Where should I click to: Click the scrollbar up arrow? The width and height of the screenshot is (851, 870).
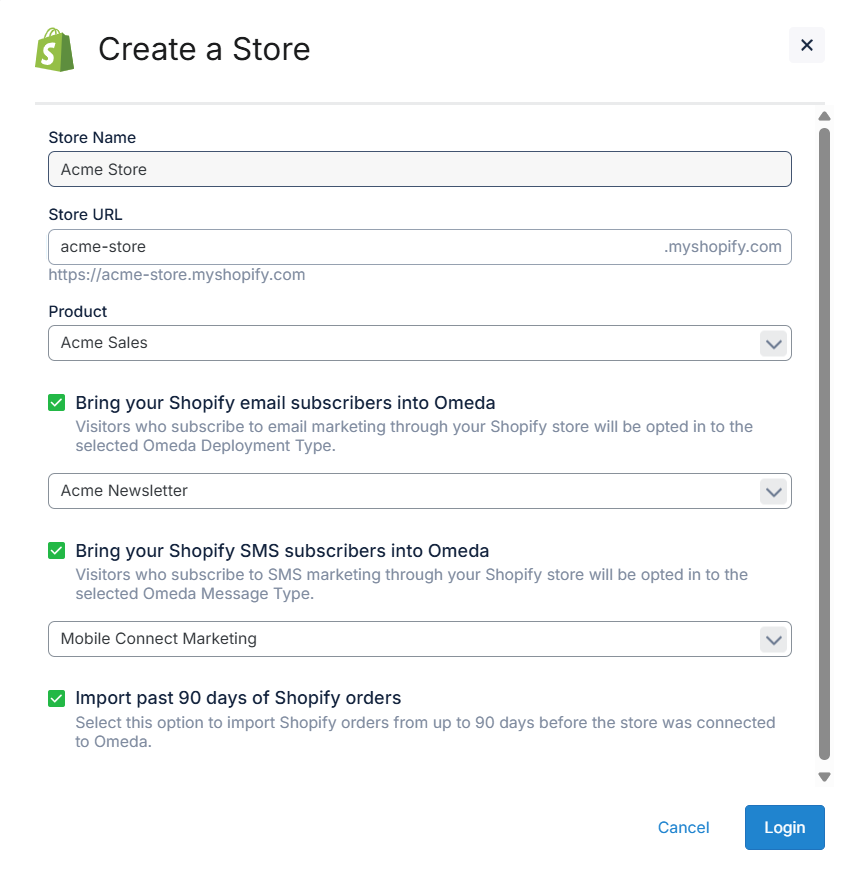coord(824,117)
